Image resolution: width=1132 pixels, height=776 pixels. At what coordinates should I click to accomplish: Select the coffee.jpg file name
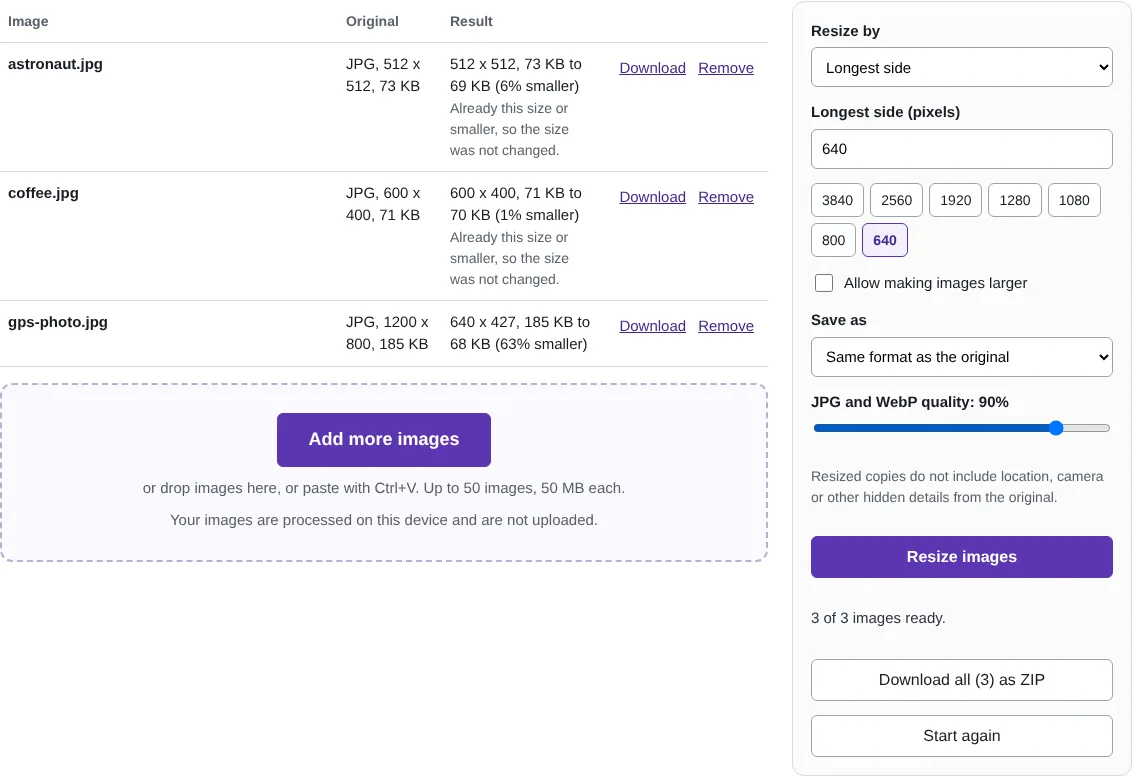click(x=43, y=193)
